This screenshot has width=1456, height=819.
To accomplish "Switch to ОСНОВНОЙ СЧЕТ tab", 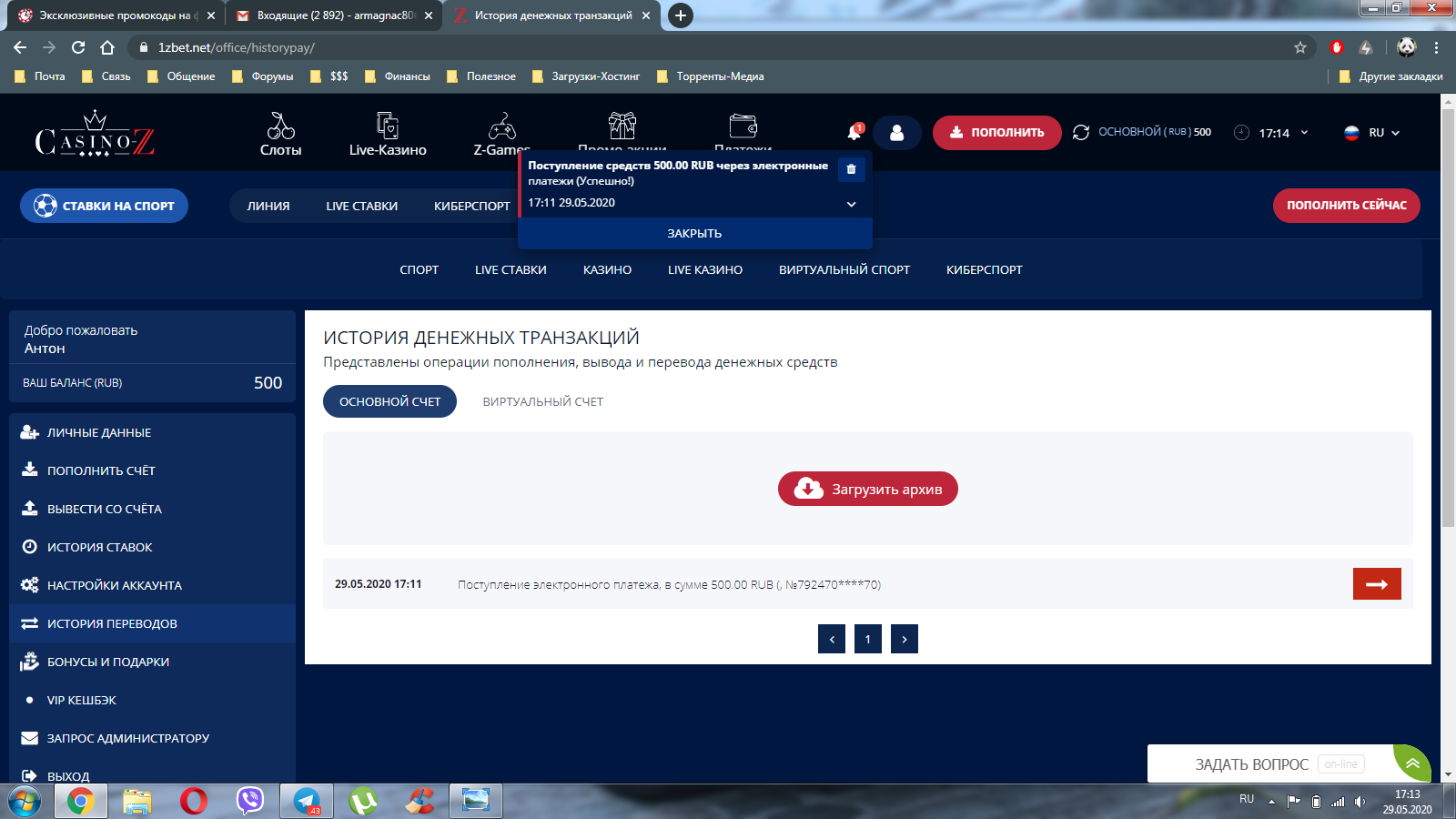I will pyautogui.click(x=389, y=401).
